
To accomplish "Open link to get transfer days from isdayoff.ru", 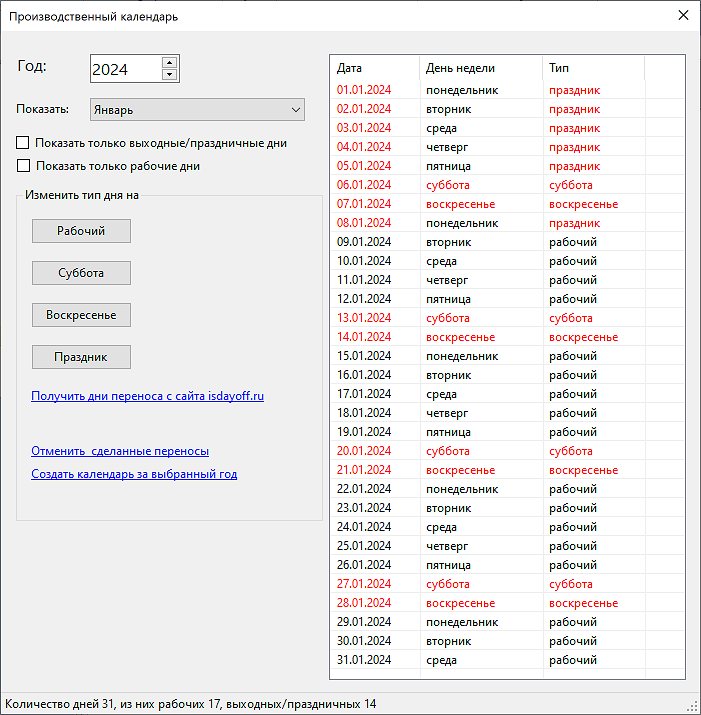I will tap(147, 396).
